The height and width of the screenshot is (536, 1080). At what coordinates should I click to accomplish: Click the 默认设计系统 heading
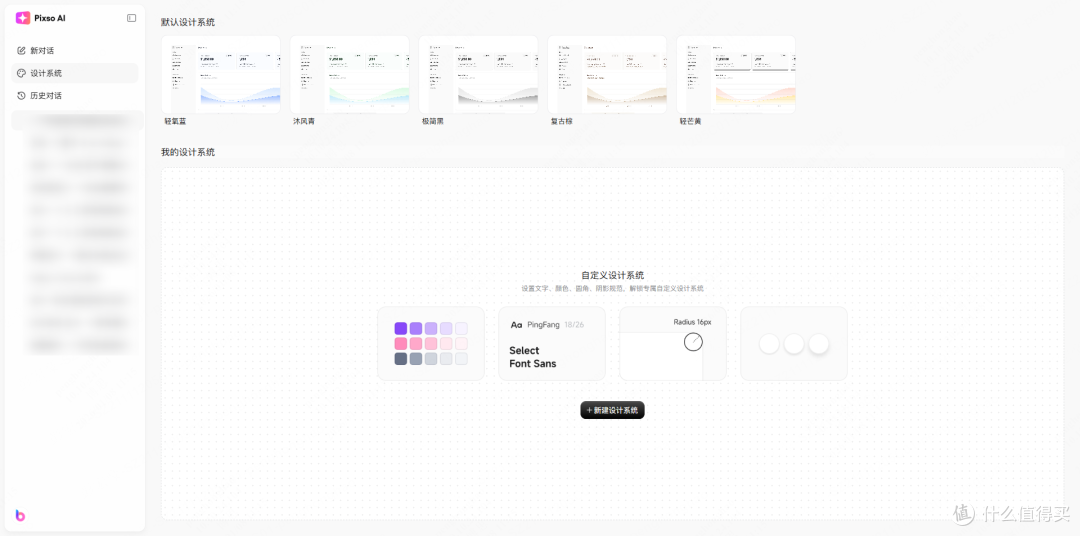click(188, 22)
